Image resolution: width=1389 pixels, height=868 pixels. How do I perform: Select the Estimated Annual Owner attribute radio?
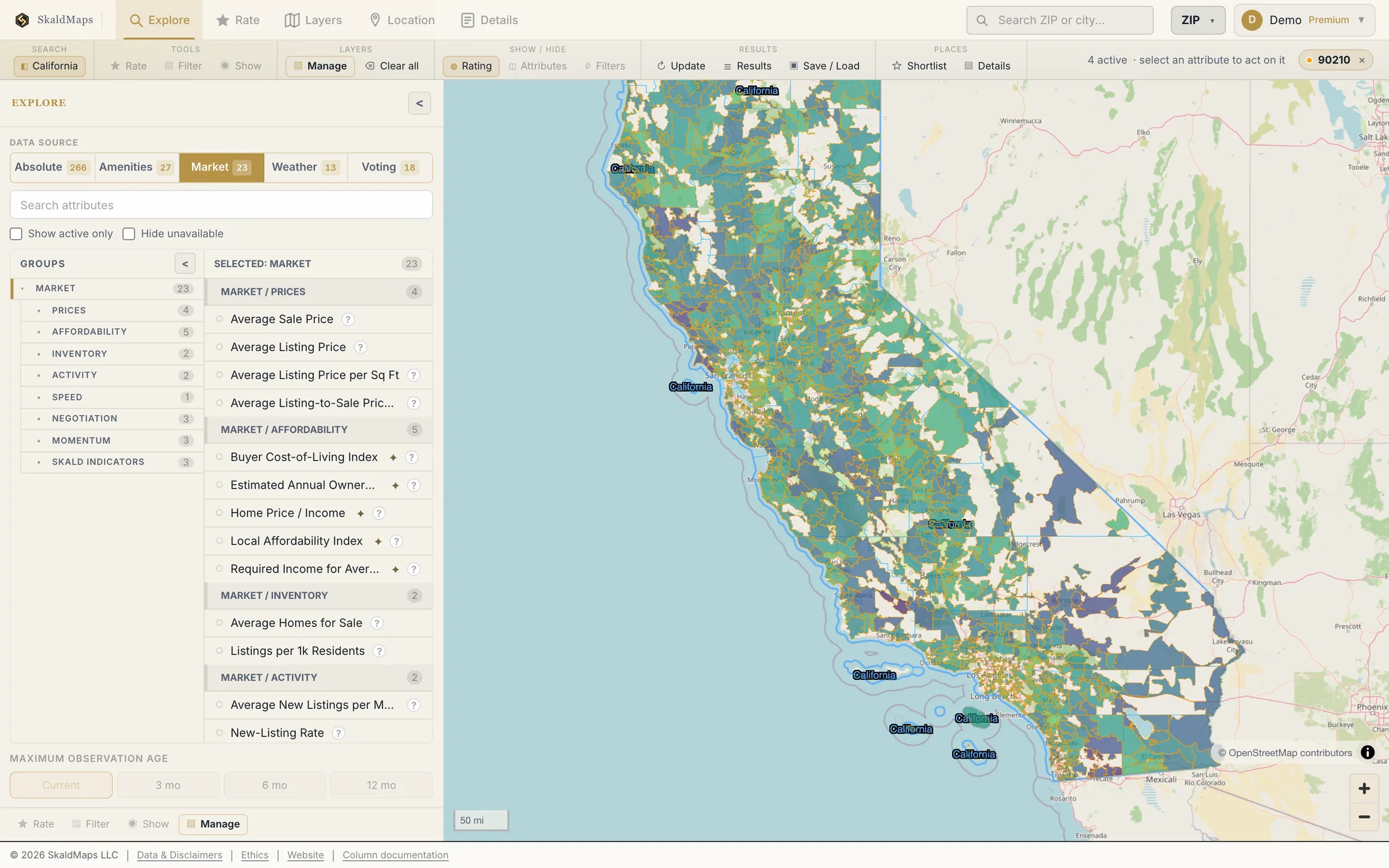tap(219, 485)
